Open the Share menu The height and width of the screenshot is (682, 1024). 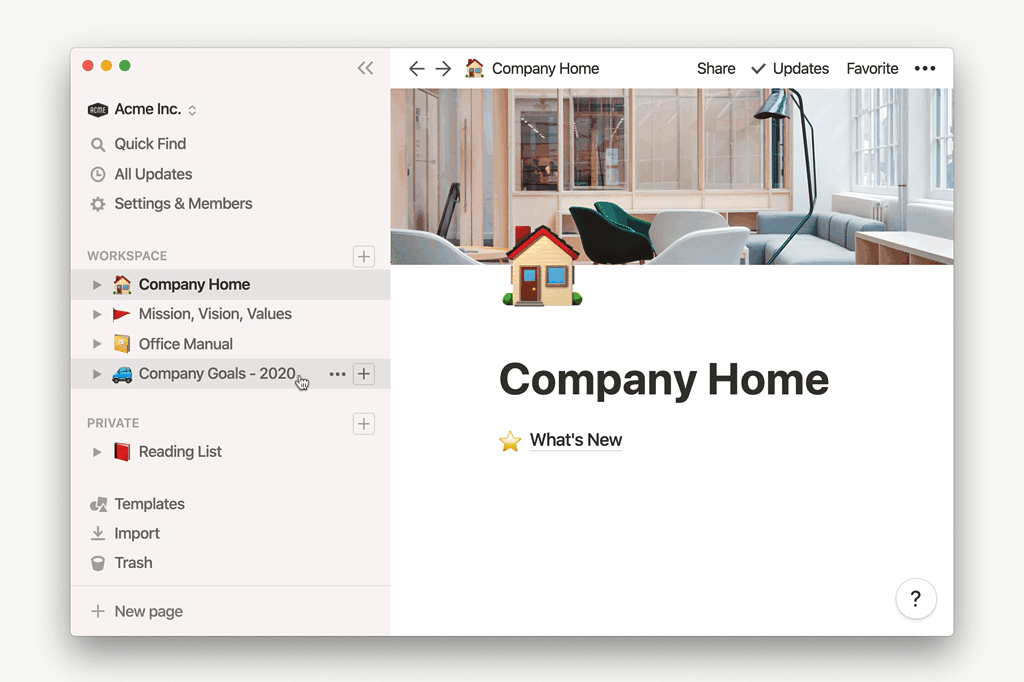click(716, 69)
